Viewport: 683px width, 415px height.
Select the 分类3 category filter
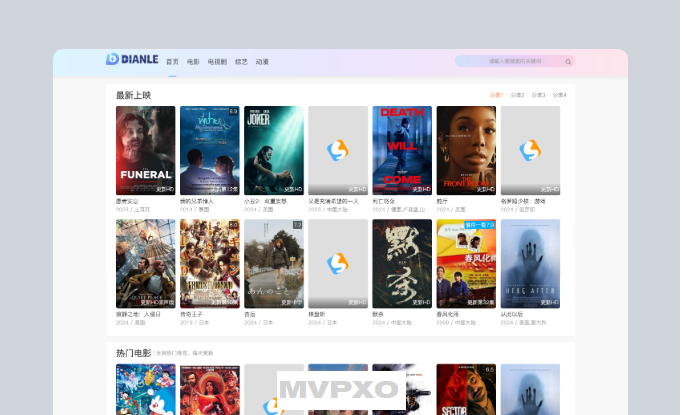coord(538,95)
